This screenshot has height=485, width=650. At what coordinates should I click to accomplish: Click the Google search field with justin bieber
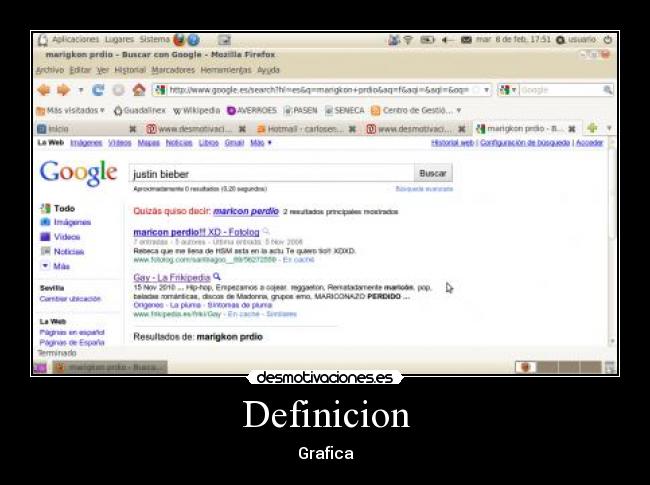[x=272, y=174]
